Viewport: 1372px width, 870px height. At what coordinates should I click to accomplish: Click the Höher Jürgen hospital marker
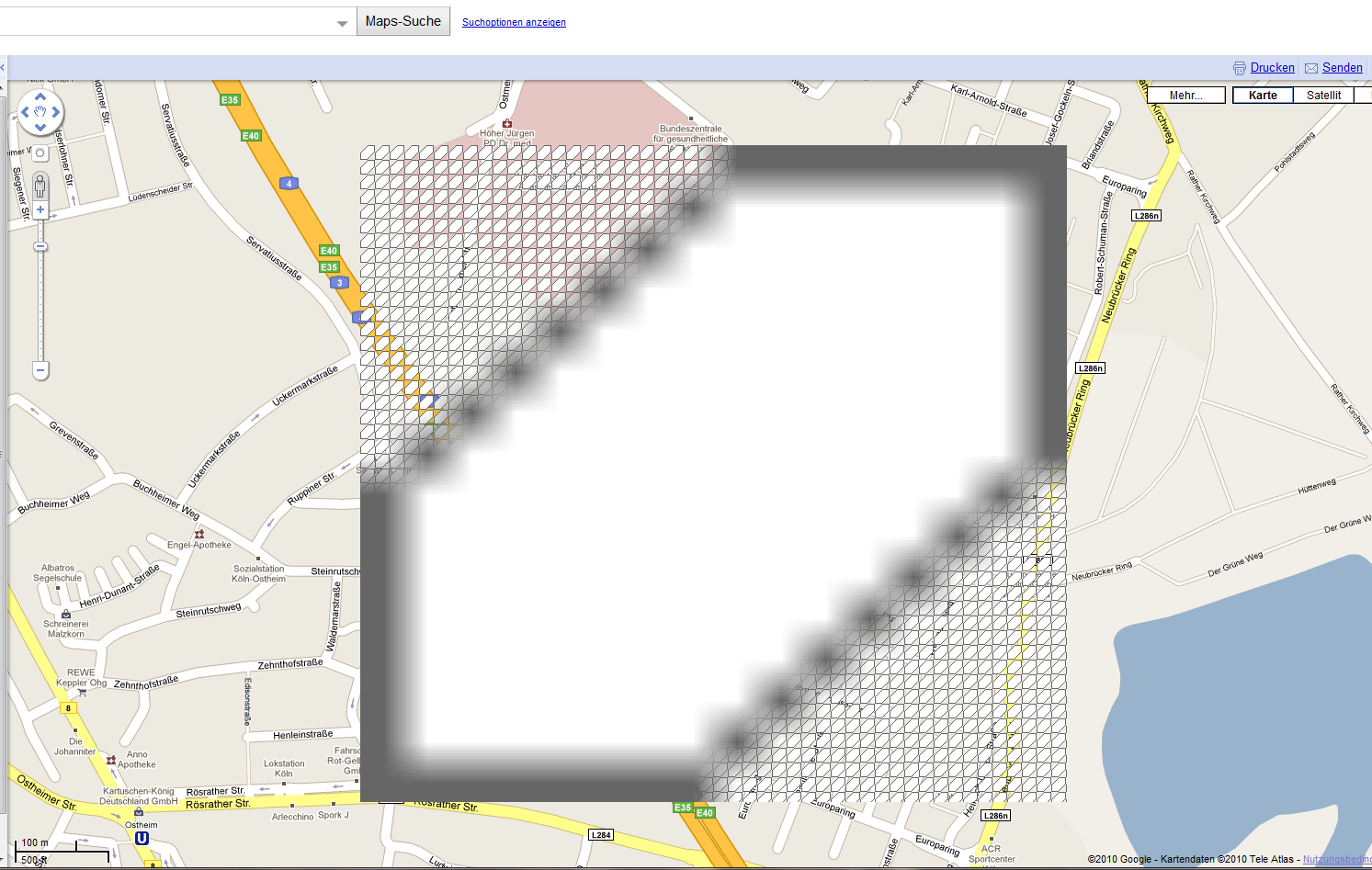pos(506,123)
